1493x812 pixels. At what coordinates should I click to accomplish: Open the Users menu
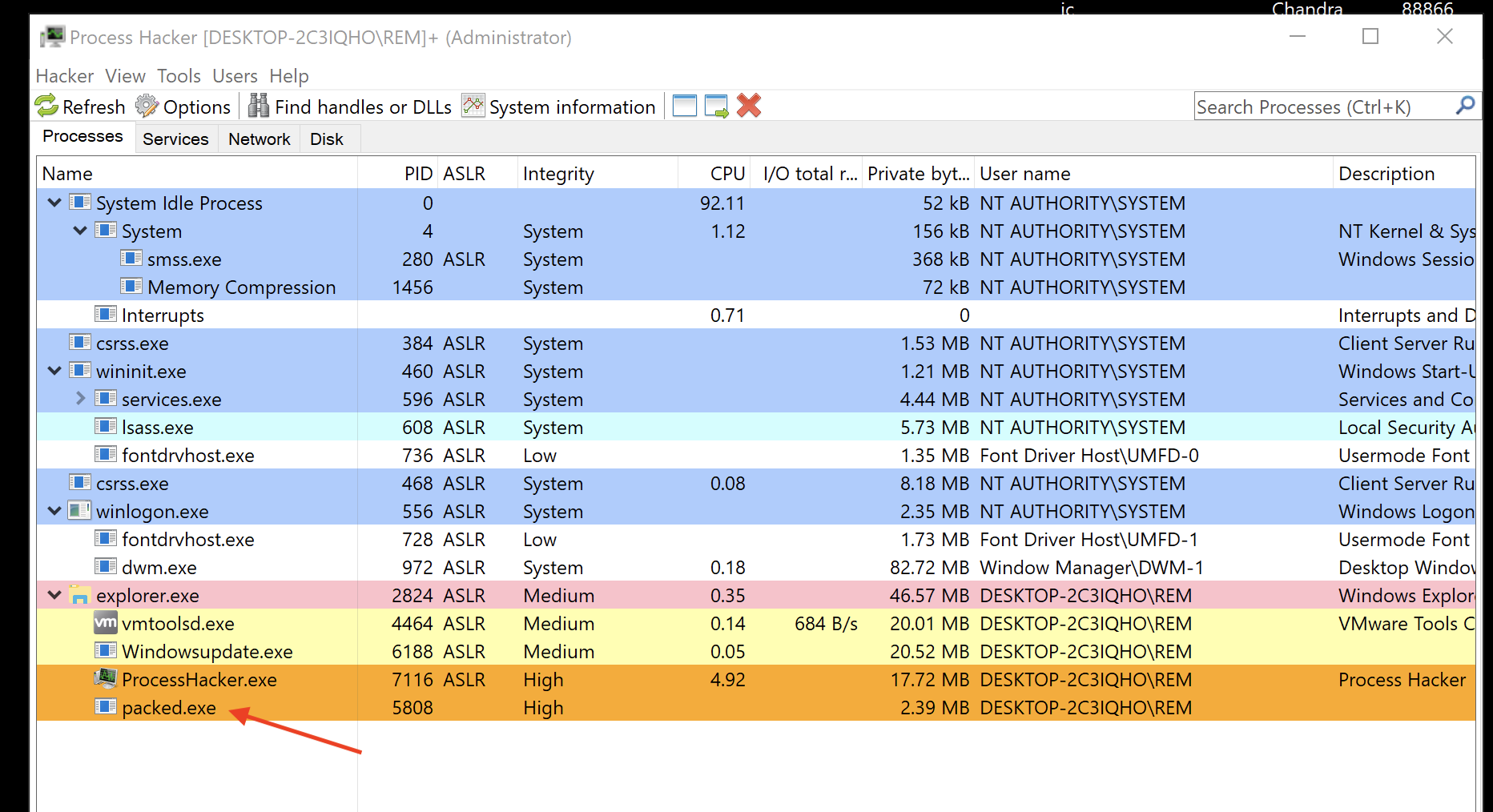pos(235,76)
